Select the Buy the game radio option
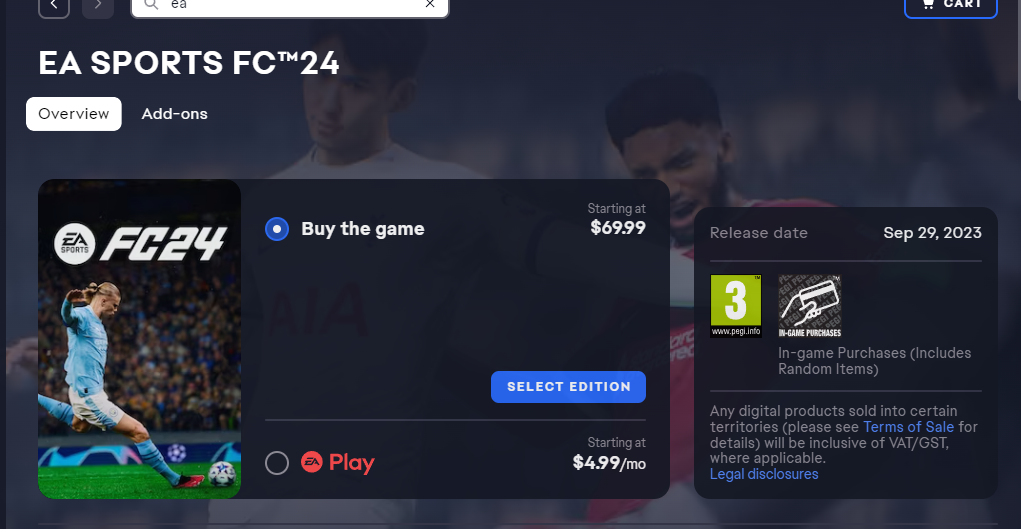Image resolution: width=1021 pixels, height=529 pixels. pos(277,229)
